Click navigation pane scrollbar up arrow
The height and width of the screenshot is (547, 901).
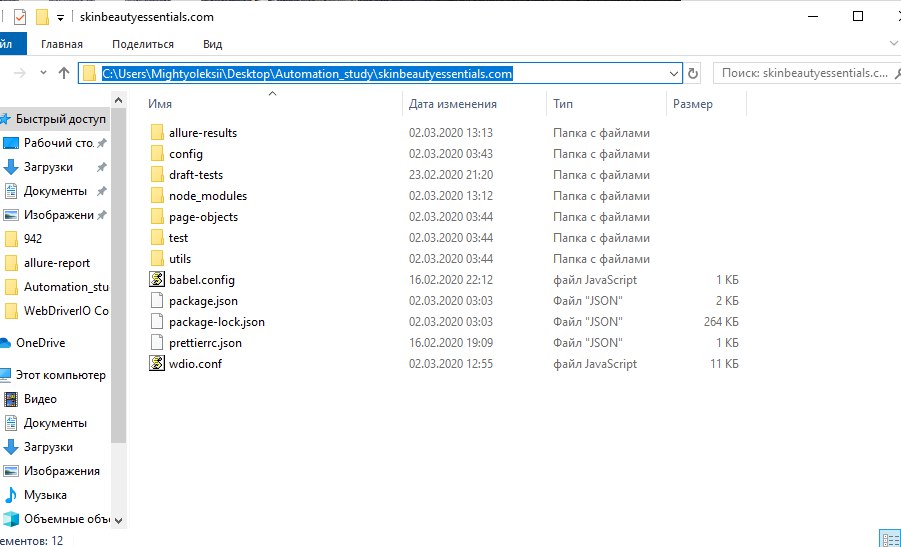[118, 101]
